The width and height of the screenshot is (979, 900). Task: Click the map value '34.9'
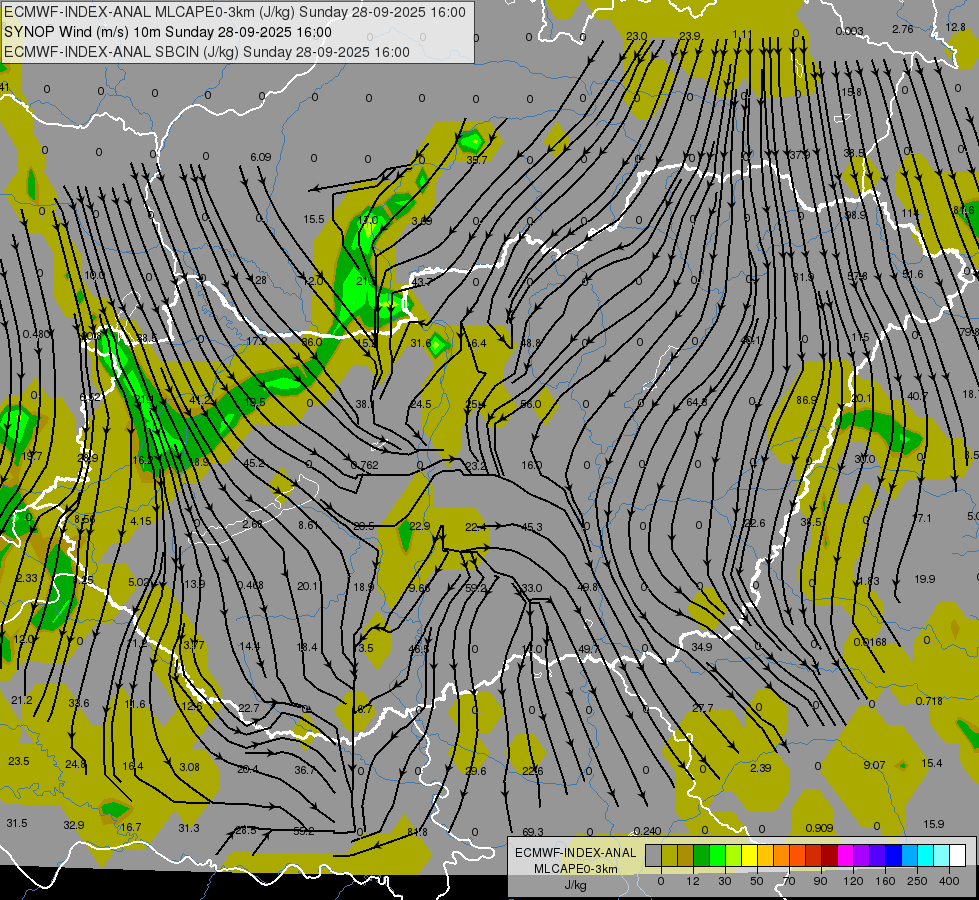[702, 647]
